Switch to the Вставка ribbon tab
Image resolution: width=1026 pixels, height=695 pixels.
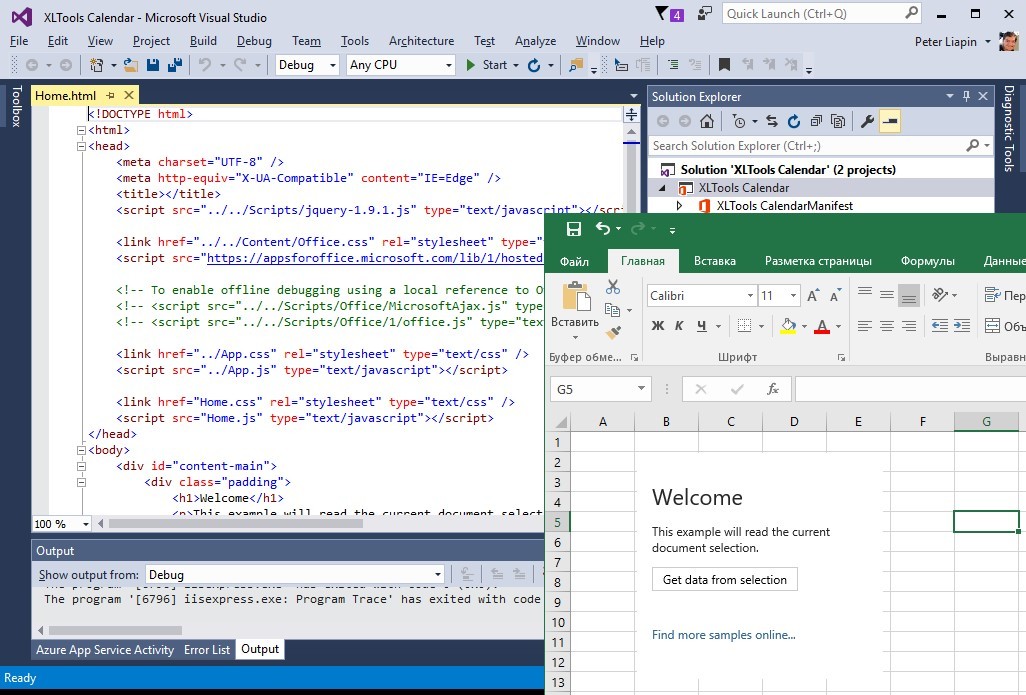[714, 261]
